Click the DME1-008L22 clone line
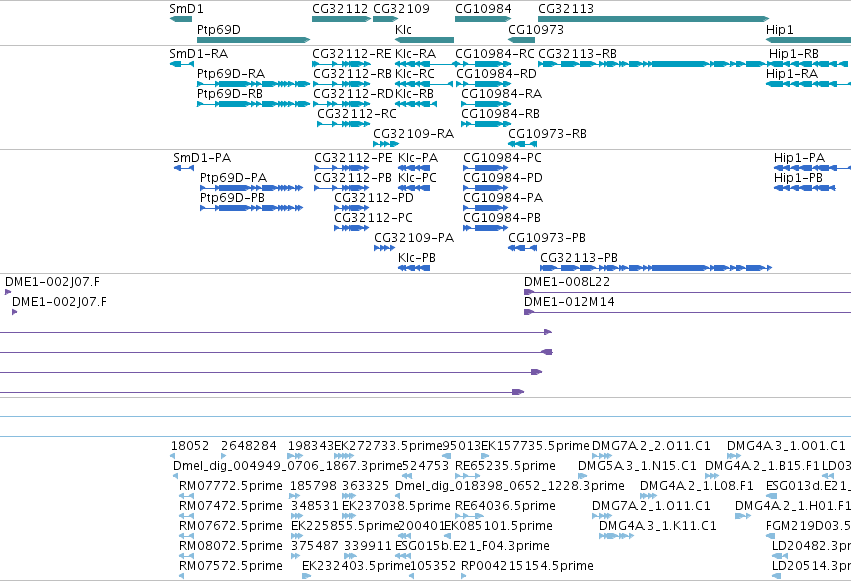The height and width of the screenshot is (581, 851). click(x=687, y=292)
